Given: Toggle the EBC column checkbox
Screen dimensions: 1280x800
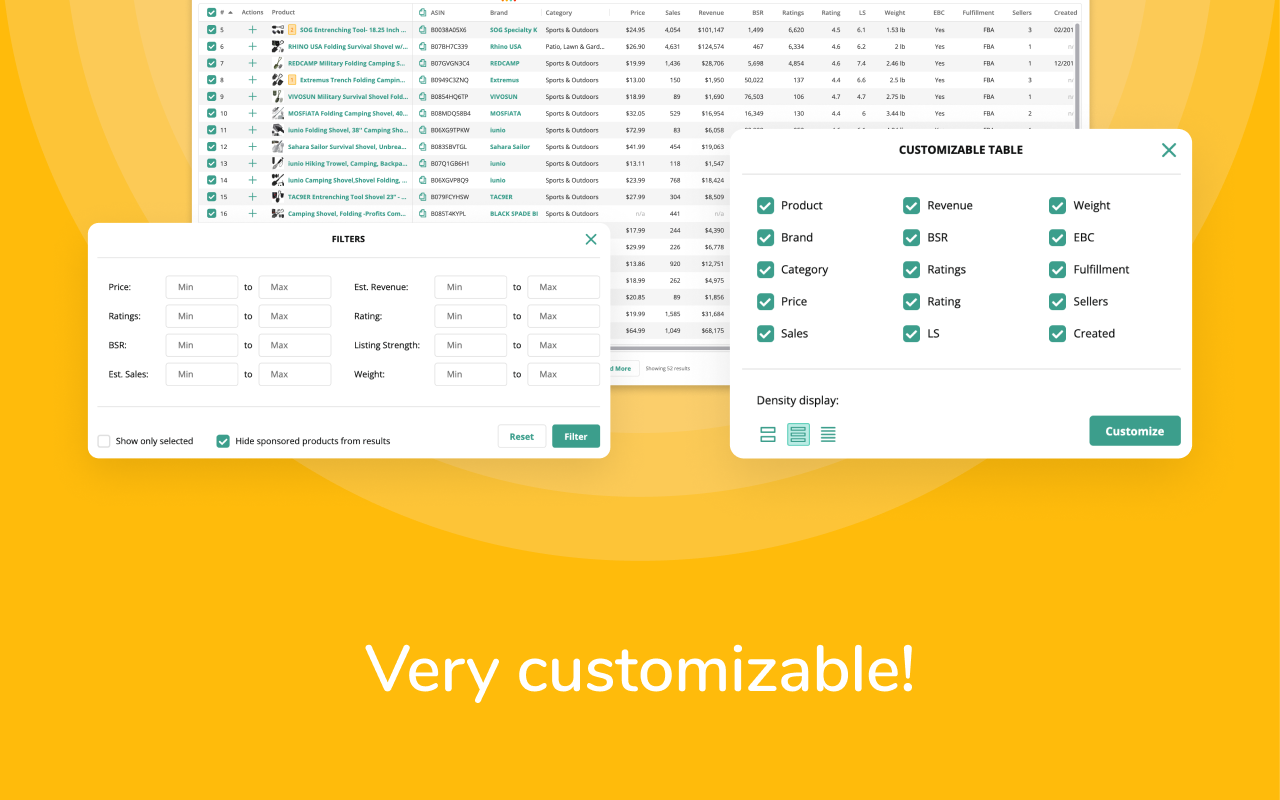Looking at the screenshot, I should coord(1057,237).
